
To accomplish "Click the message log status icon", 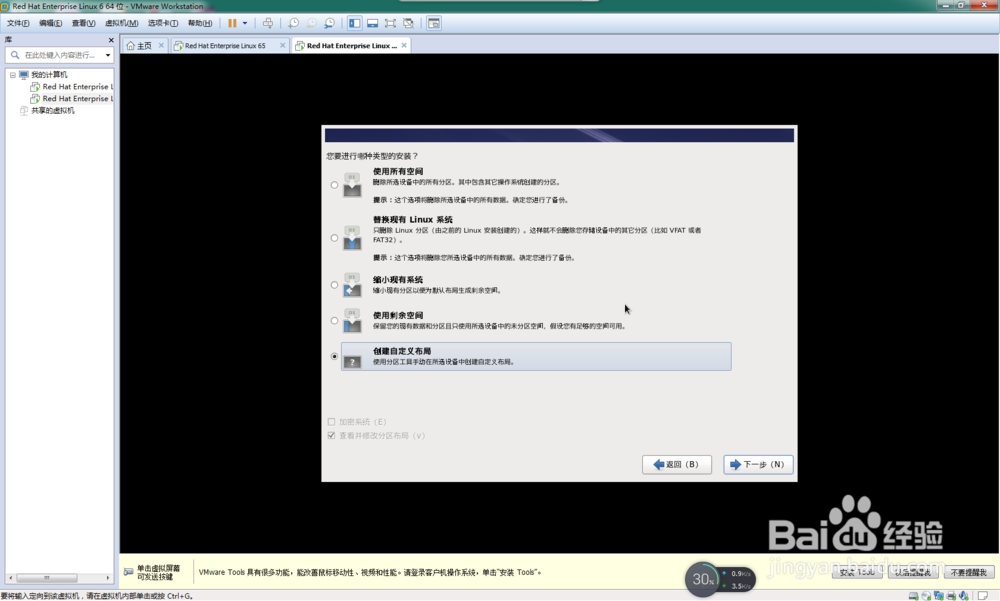I will coord(983,596).
